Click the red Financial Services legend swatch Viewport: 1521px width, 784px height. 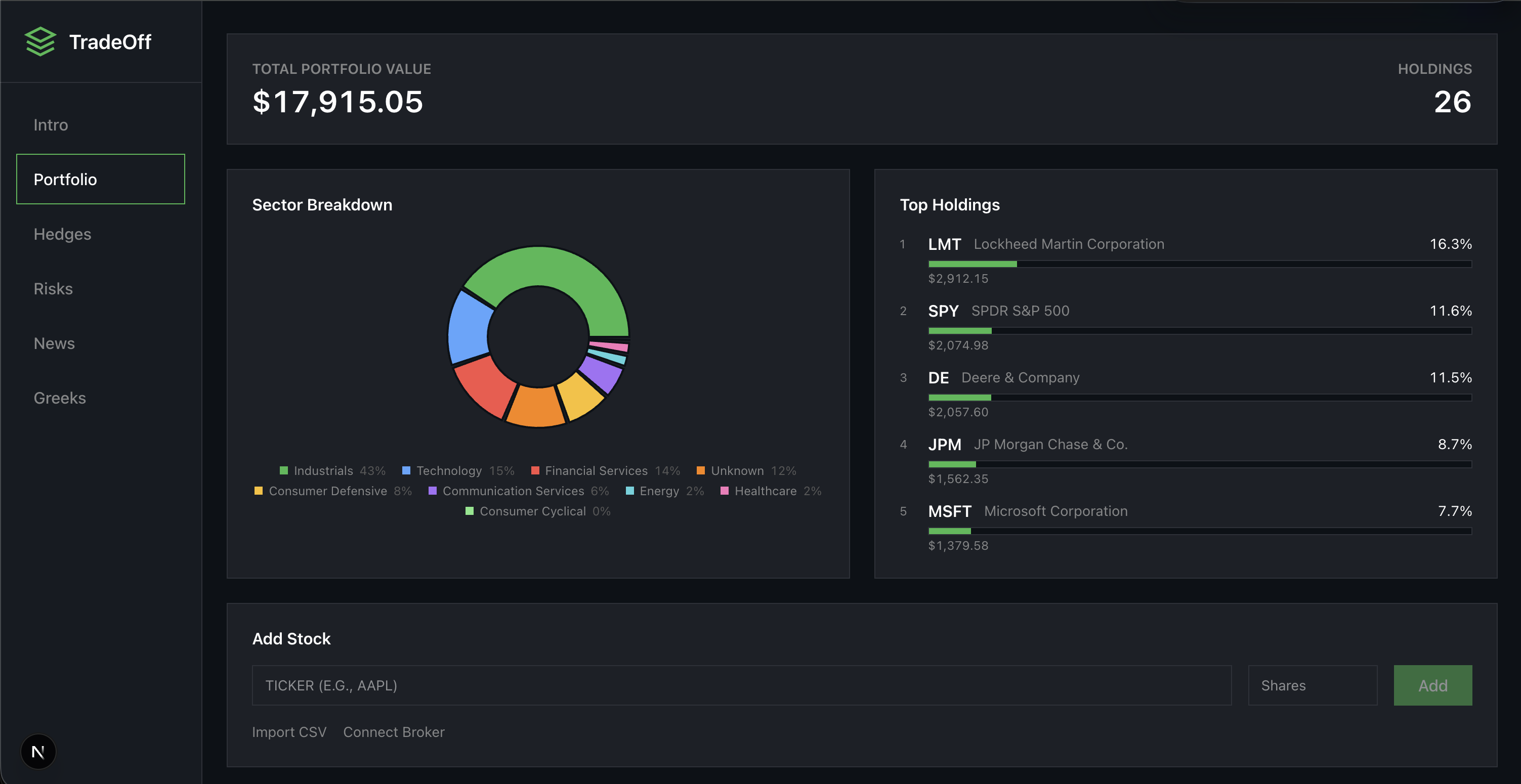[x=535, y=470]
